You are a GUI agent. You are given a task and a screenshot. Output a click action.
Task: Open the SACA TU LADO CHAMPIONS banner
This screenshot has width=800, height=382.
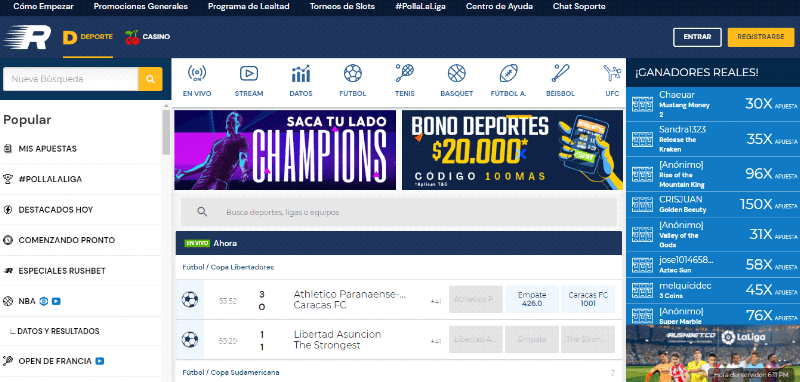point(285,150)
